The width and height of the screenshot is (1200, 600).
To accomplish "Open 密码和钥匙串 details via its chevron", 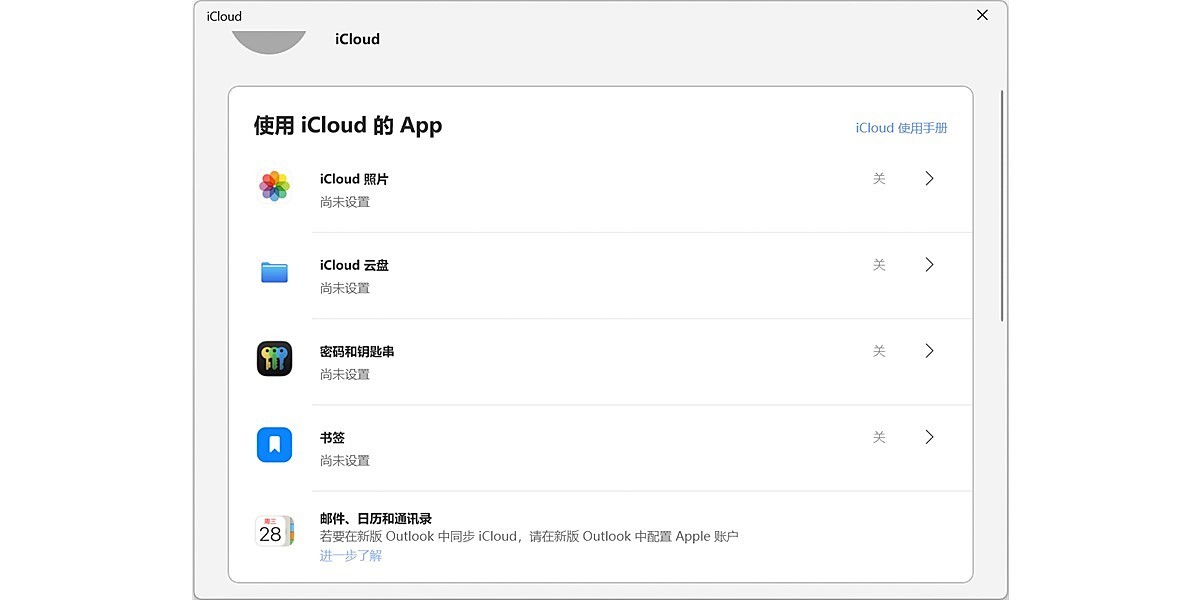I will 929,350.
